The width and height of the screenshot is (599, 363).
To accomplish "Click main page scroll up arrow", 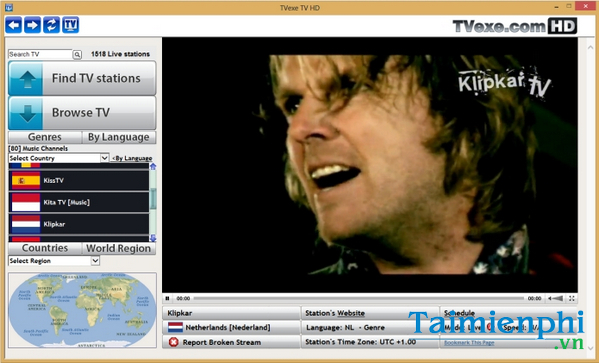I will [590, 47].
